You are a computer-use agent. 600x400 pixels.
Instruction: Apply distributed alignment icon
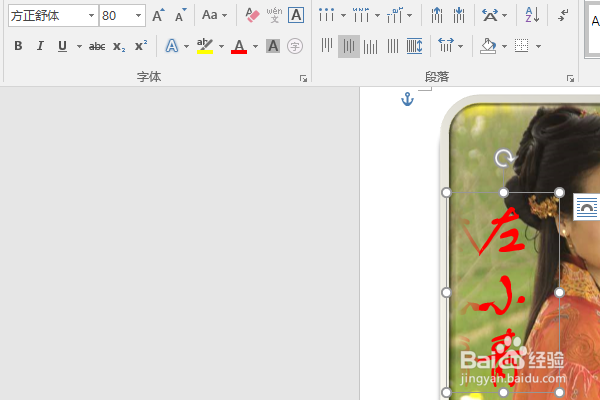pos(414,46)
